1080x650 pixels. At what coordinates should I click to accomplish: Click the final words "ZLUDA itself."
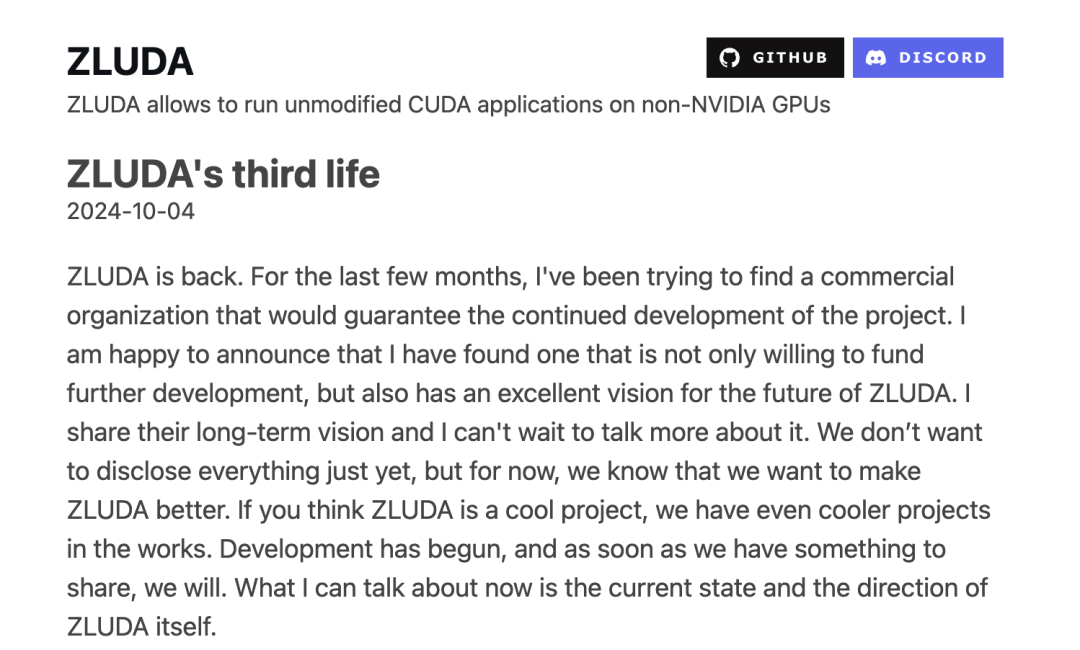tap(141, 627)
